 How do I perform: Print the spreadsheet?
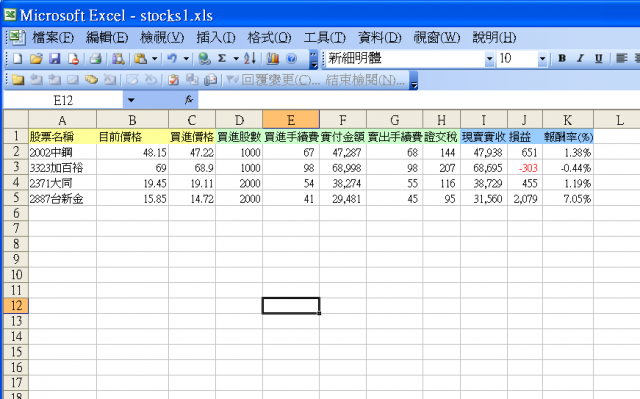coord(96,59)
